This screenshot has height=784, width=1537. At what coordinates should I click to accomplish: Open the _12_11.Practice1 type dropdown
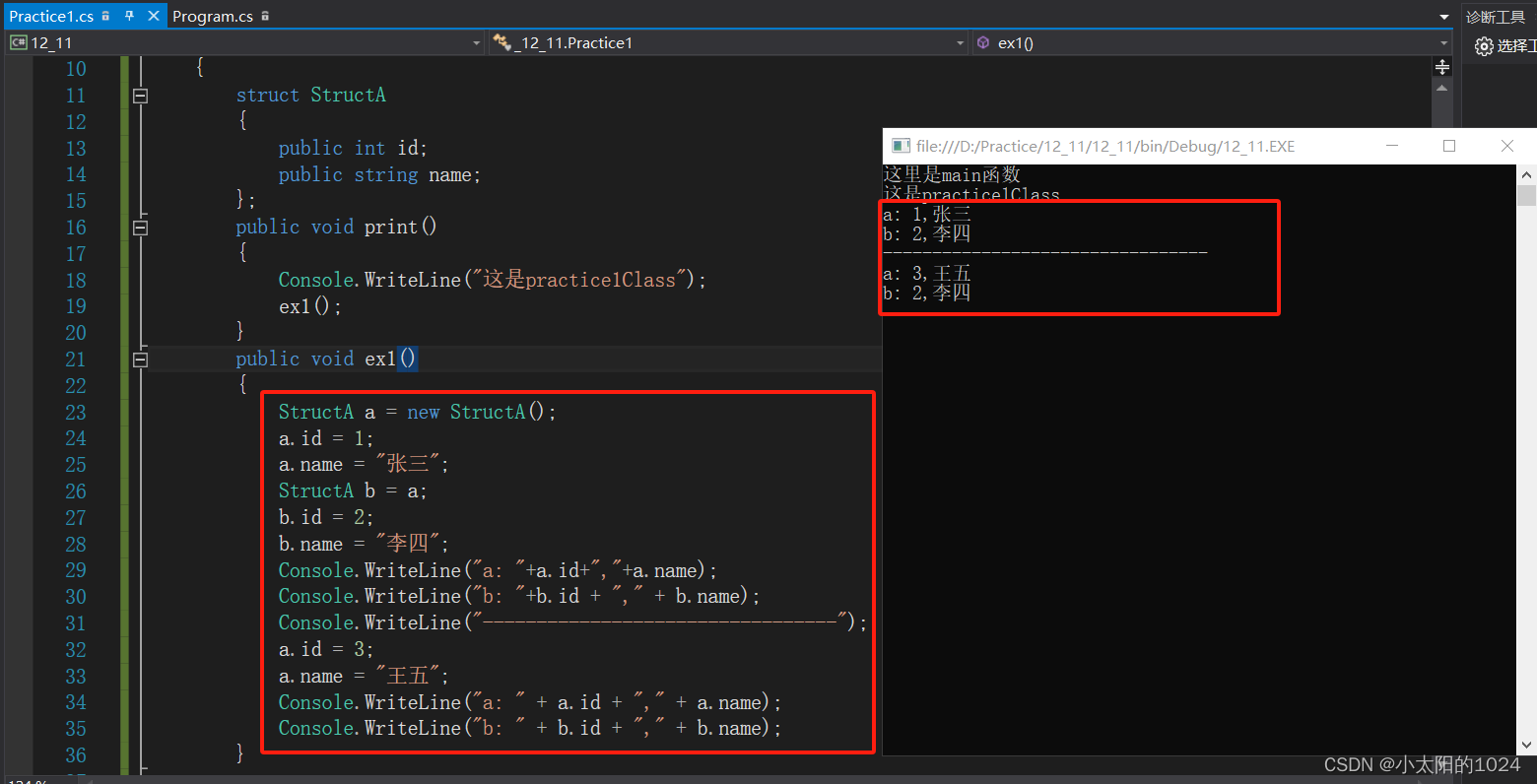pos(959,42)
